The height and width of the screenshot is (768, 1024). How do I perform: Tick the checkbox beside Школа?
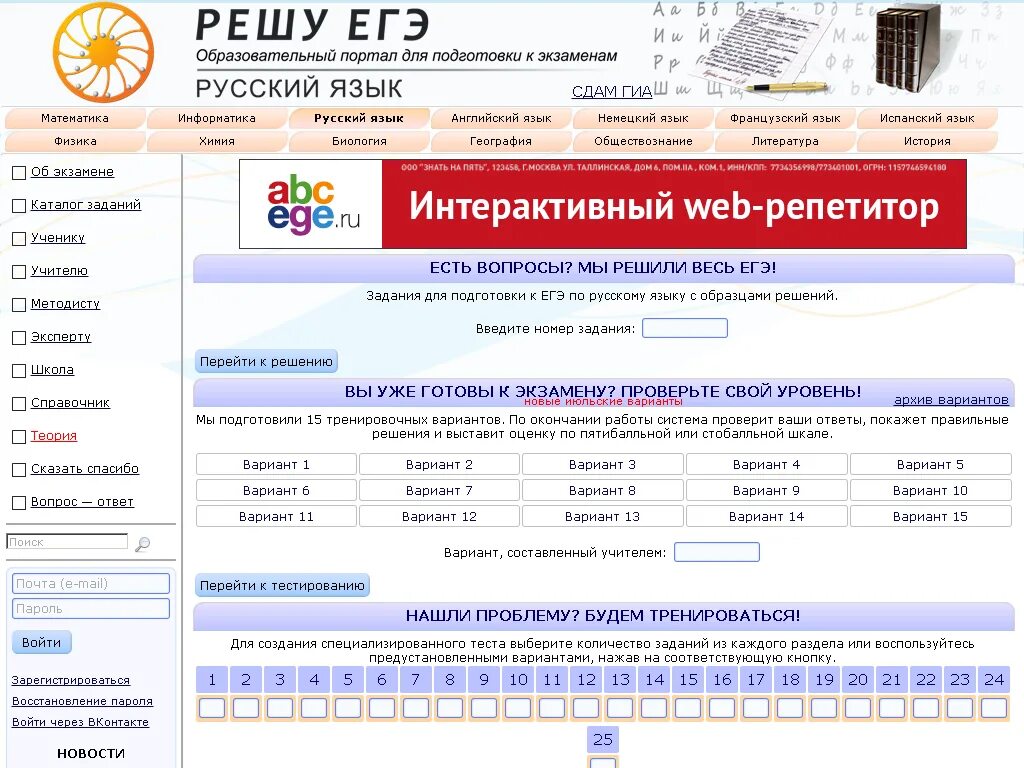coord(19,370)
